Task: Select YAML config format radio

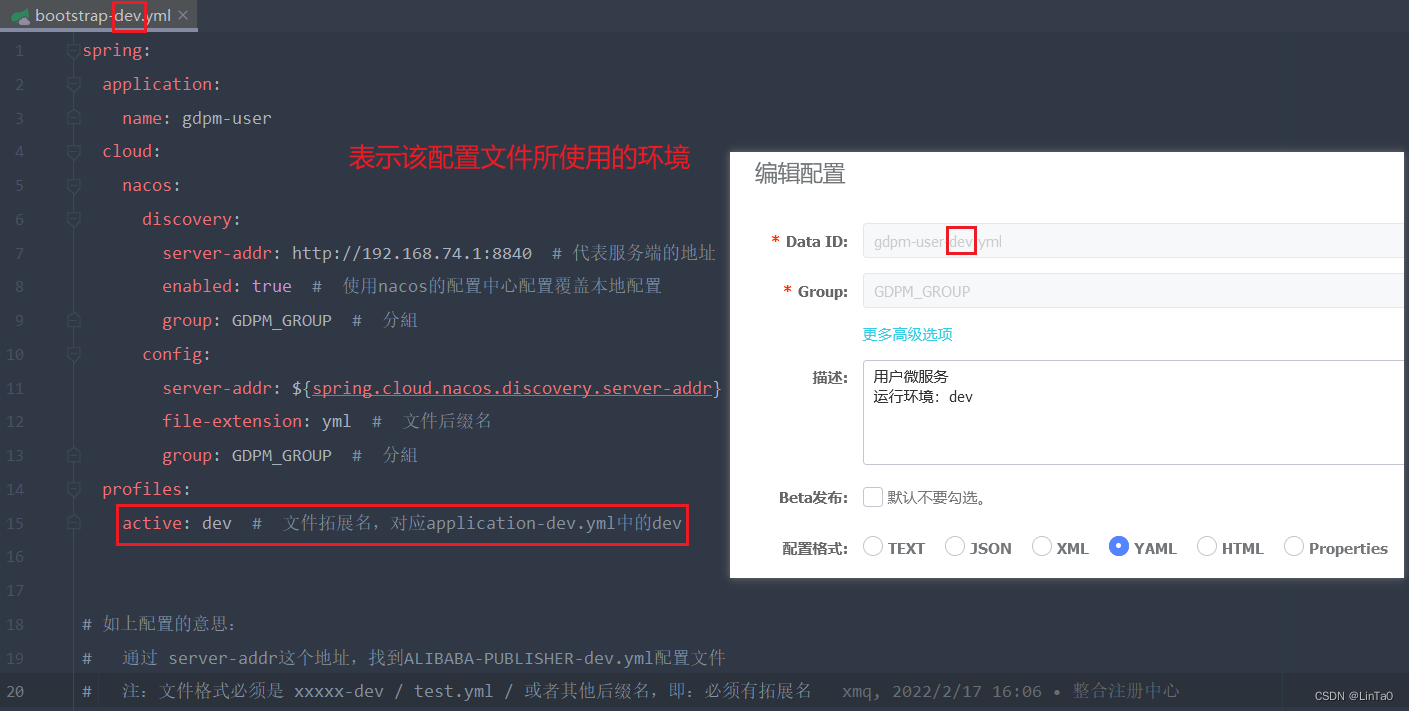Action: (x=1119, y=546)
